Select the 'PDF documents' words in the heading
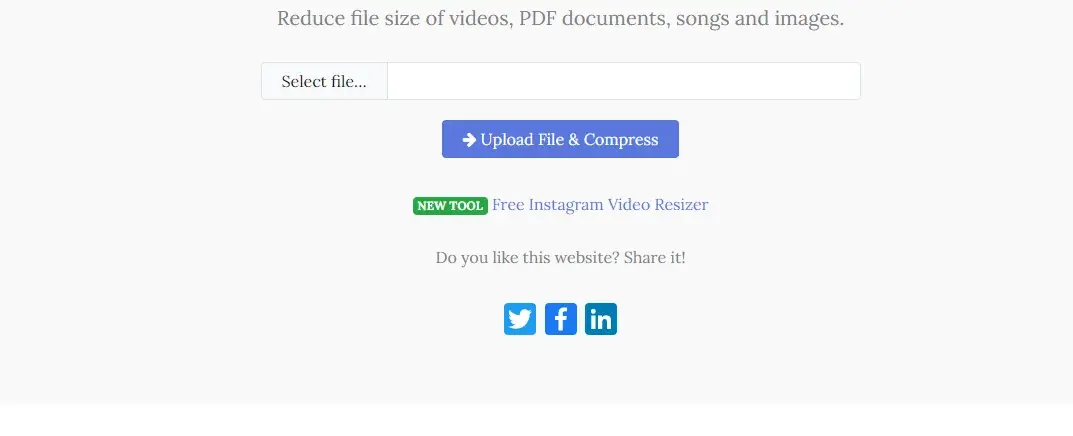1073x436 pixels. click(593, 18)
